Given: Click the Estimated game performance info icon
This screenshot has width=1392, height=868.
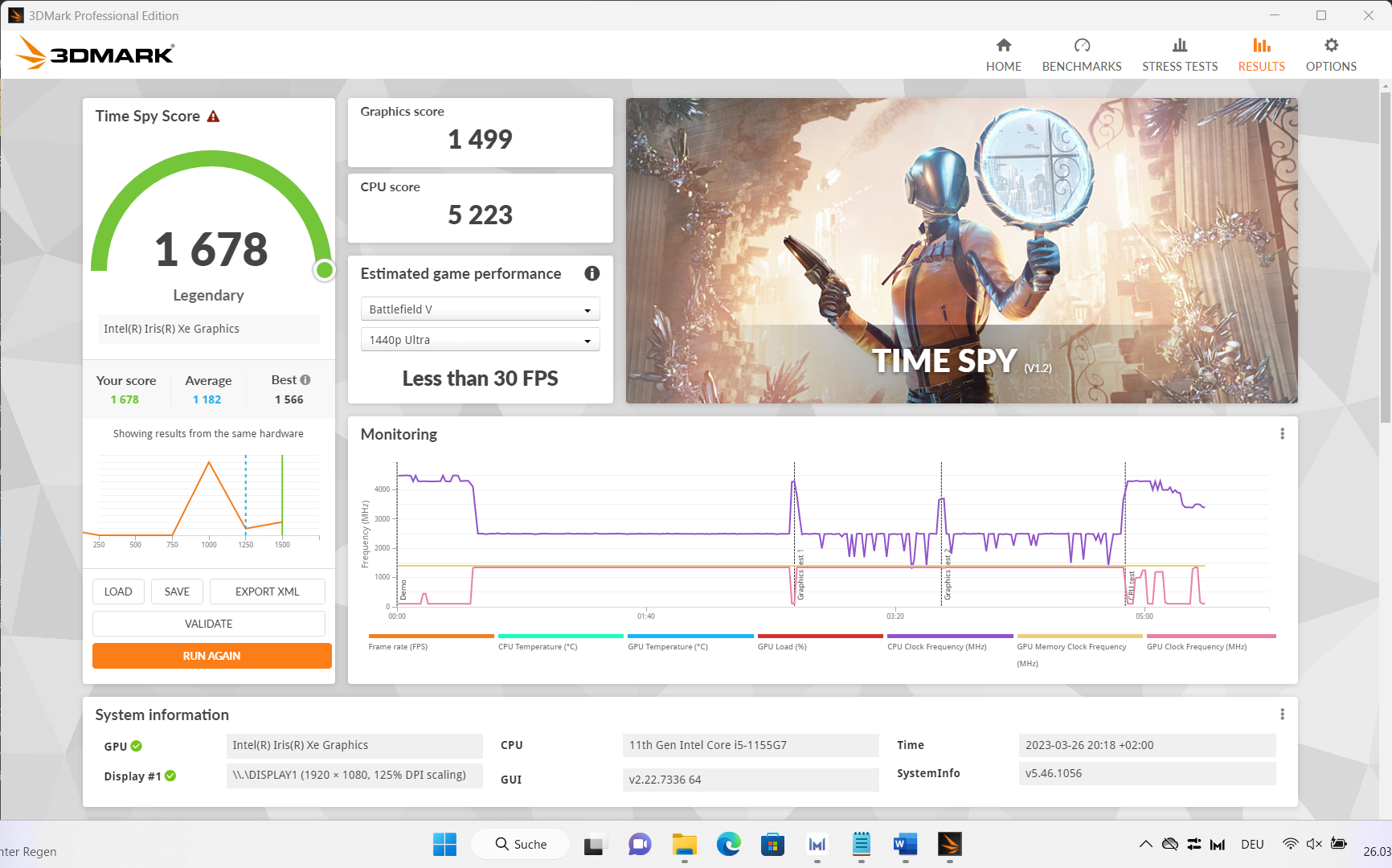Looking at the screenshot, I should coord(592,273).
